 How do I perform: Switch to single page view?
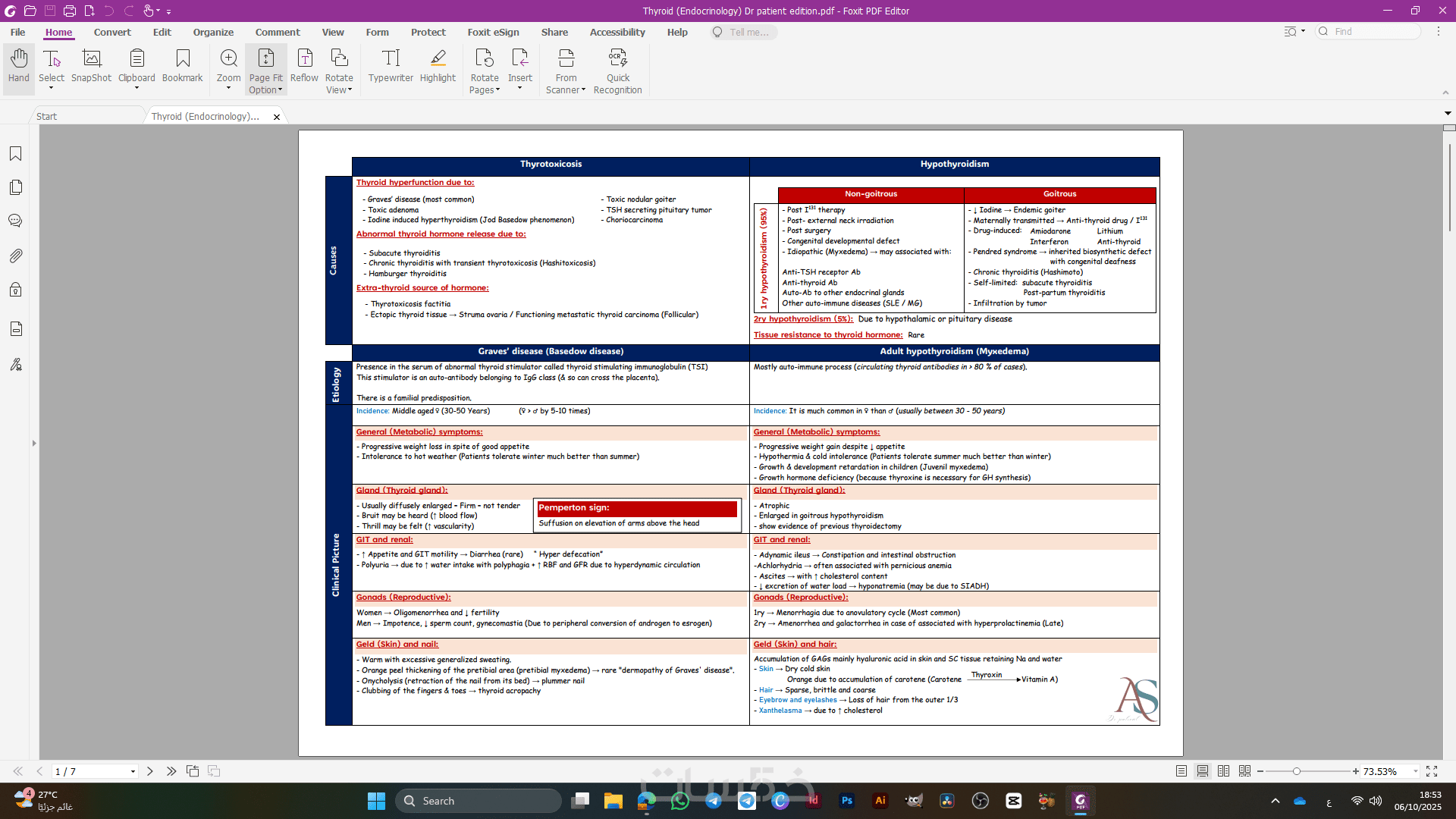pyautogui.click(x=1181, y=771)
